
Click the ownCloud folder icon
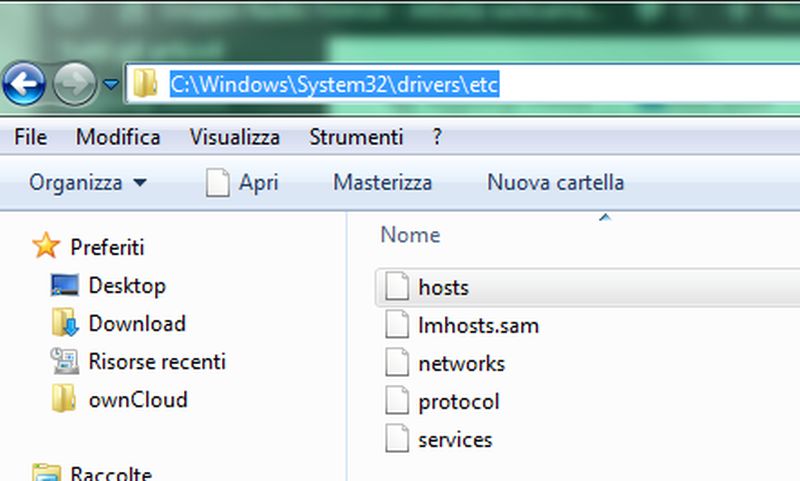(63, 398)
